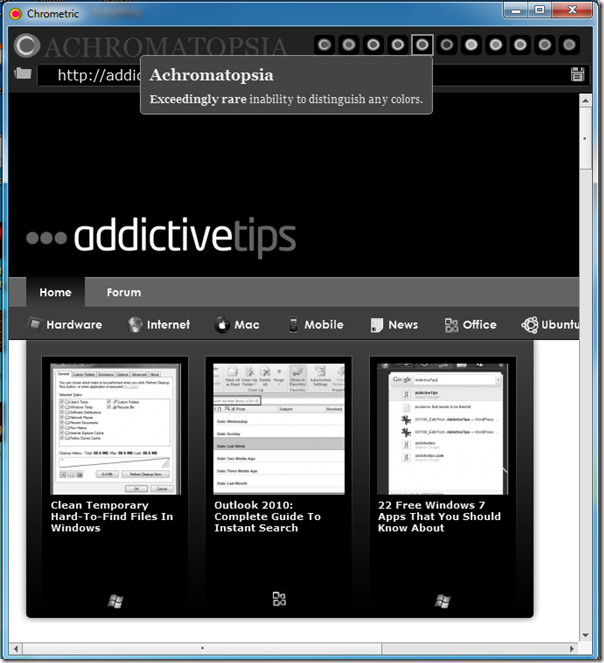
Task: Select the sixth vision mode circle
Action: click(x=447, y=45)
